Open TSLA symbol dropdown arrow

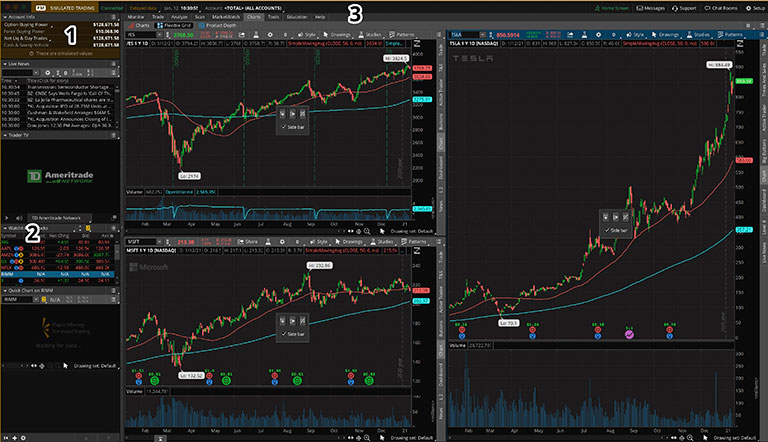point(483,35)
